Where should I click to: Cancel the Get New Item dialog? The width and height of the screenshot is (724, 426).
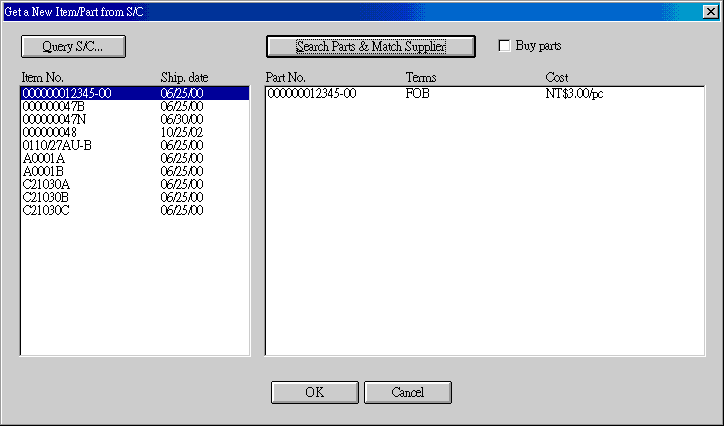click(407, 392)
